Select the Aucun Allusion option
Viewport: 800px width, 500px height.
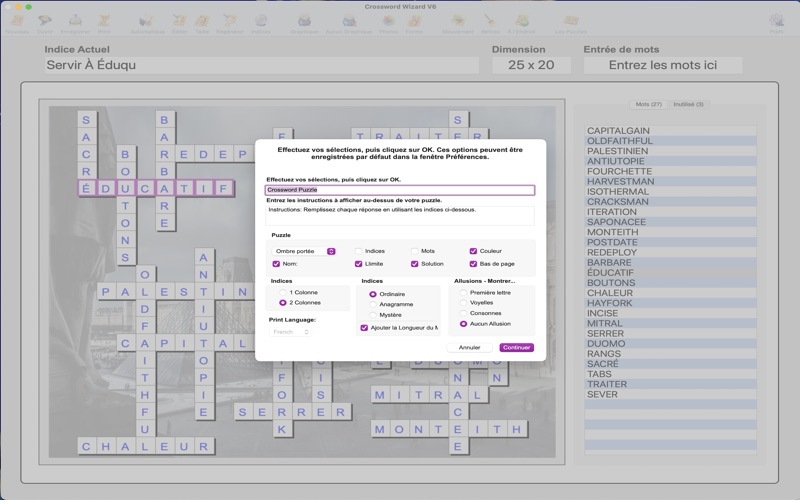point(463,324)
